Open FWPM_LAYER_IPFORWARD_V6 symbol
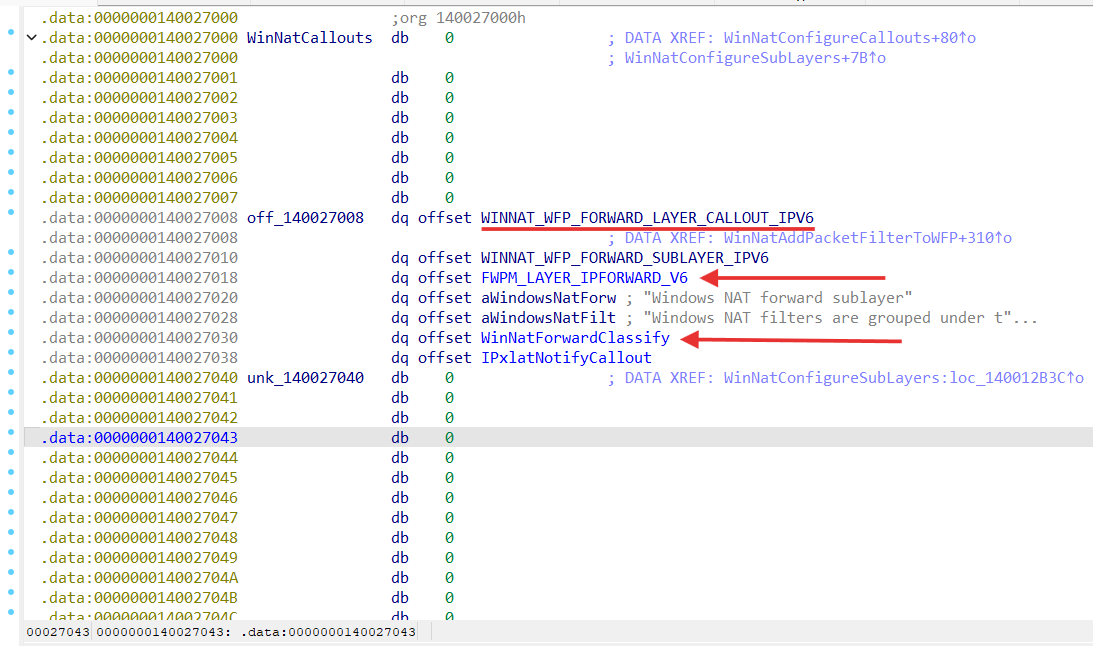Screen dimensions: 1093x646 584,278
